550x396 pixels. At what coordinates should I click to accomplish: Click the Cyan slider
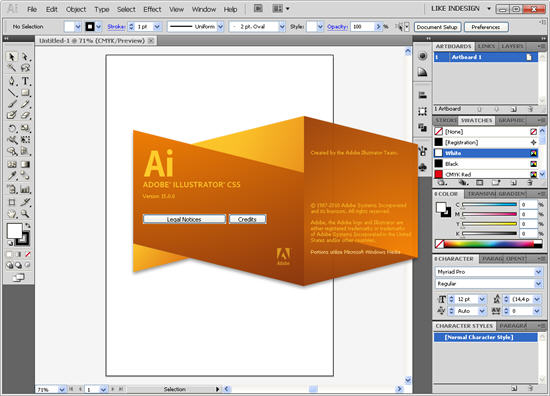(489, 204)
